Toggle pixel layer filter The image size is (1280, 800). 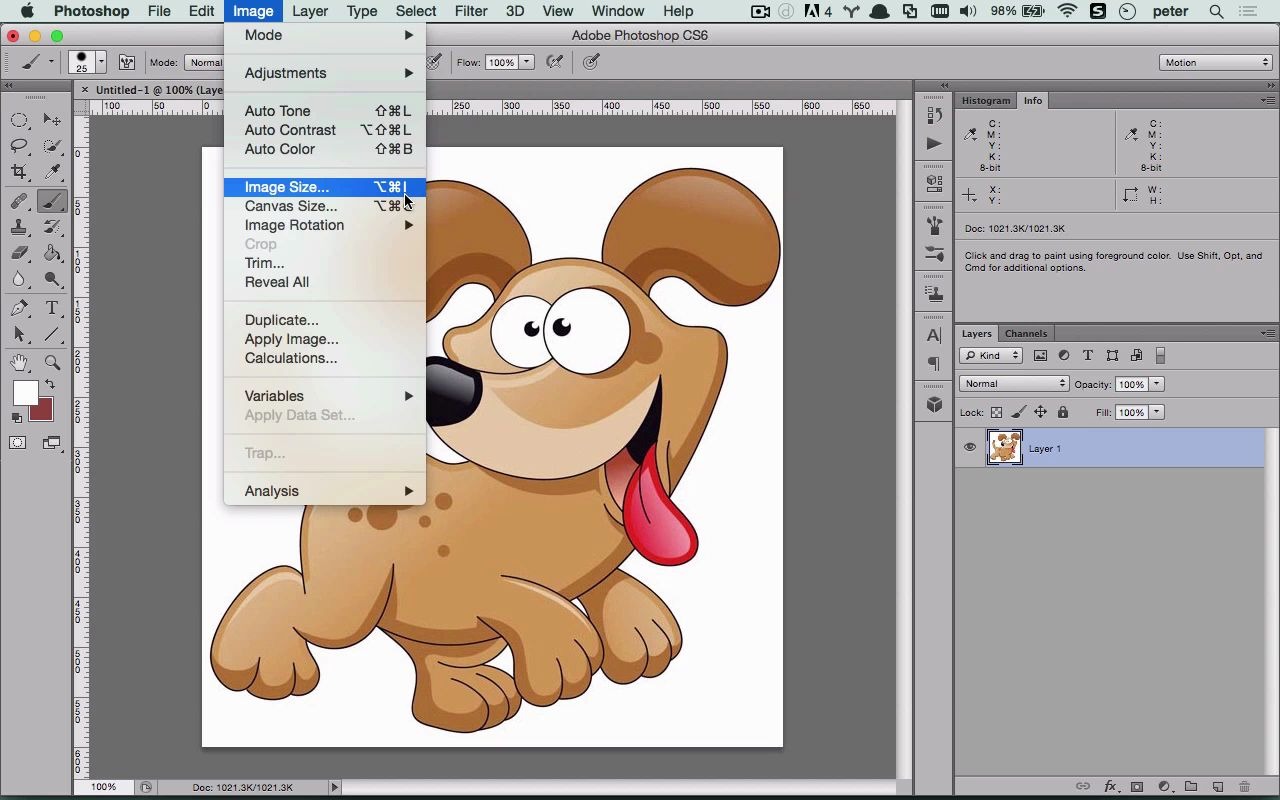pyautogui.click(x=1040, y=356)
